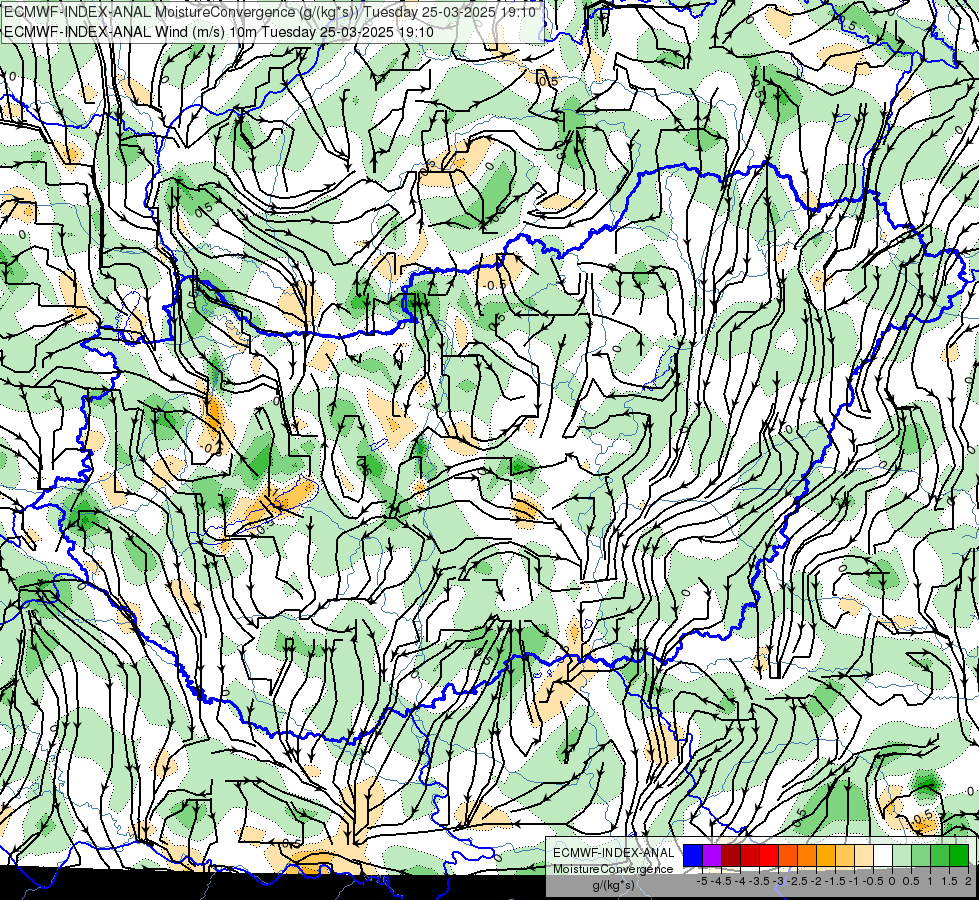Viewport: 979px width, 900px height.
Task: Click the light green swatch between 0.5 and 1
Action: tap(921, 856)
